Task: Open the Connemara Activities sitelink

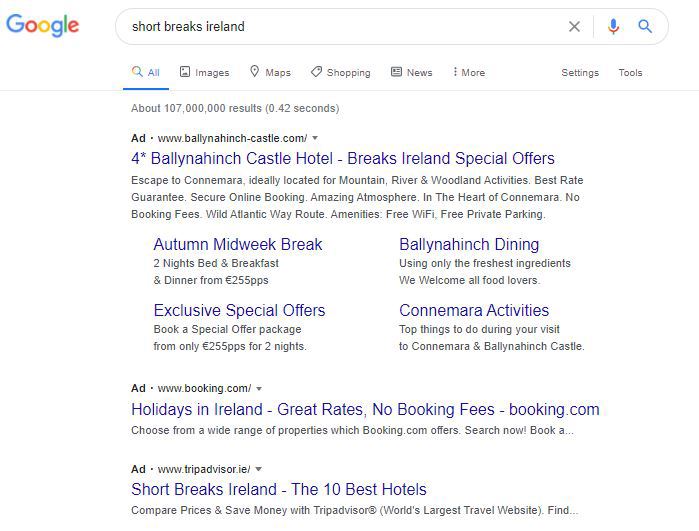Action: (474, 310)
